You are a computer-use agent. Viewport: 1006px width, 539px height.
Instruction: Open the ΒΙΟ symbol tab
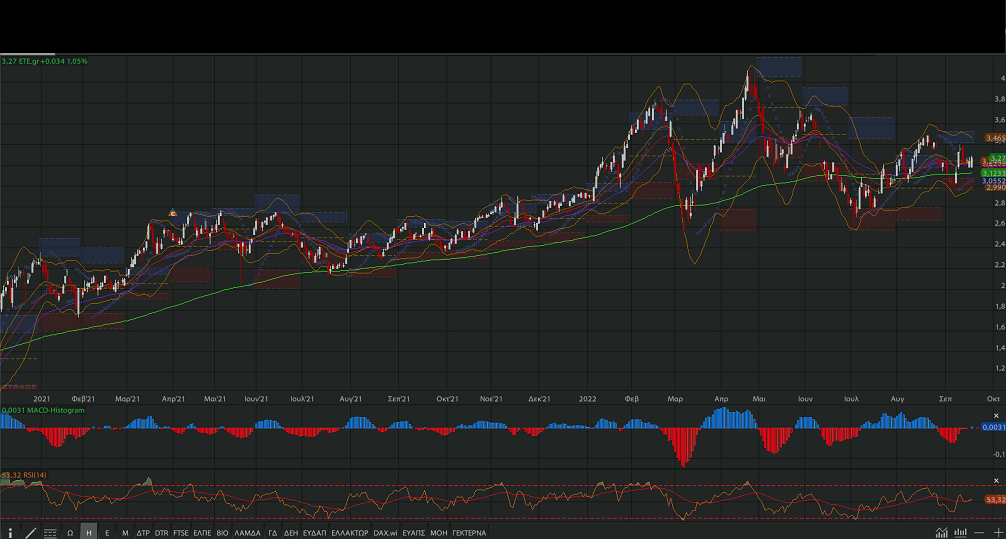pyautogui.click(x=223, y=533)
